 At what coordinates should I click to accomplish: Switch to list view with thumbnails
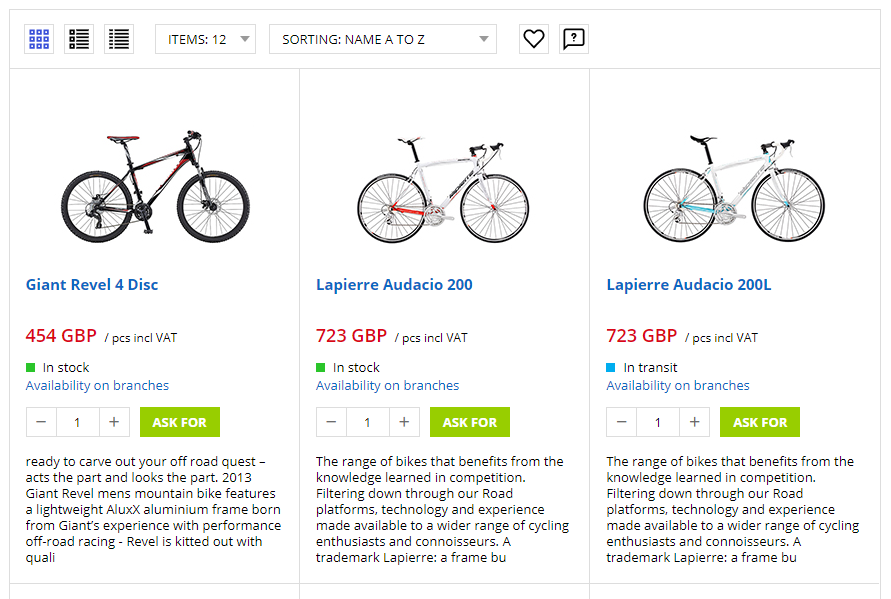click(x=79, y=39)
